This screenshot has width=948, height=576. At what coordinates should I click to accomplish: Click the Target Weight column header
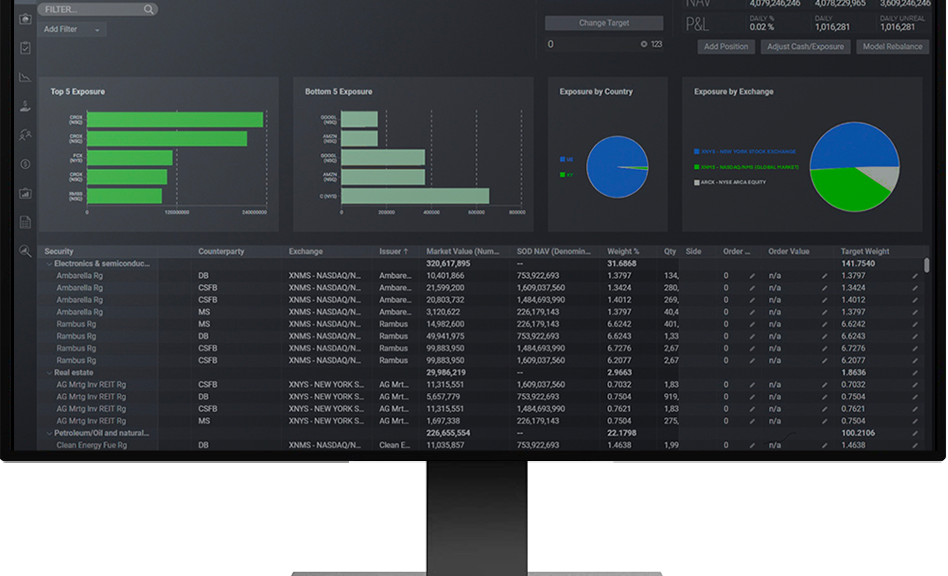coord(865,251)
